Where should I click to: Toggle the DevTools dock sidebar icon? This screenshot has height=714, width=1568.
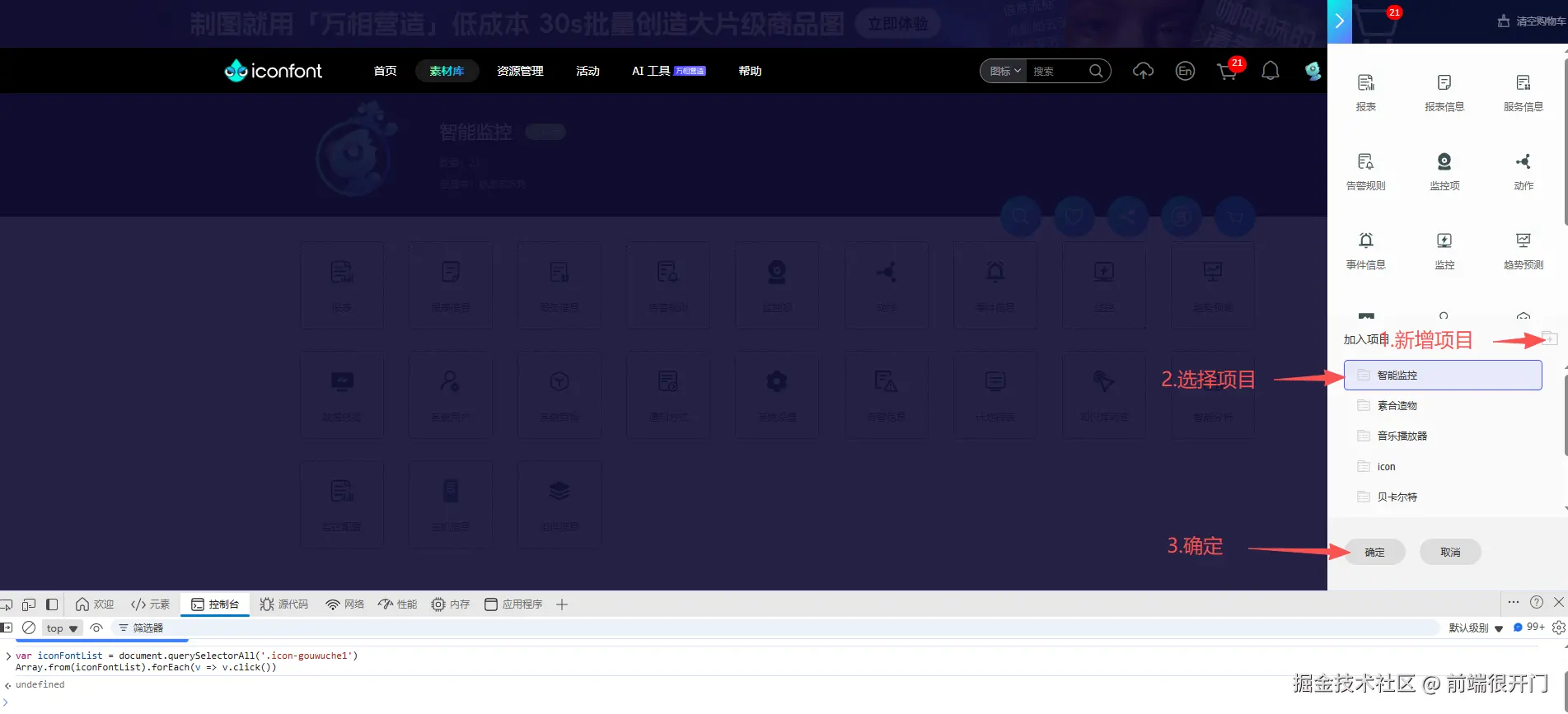pos(52,604)
